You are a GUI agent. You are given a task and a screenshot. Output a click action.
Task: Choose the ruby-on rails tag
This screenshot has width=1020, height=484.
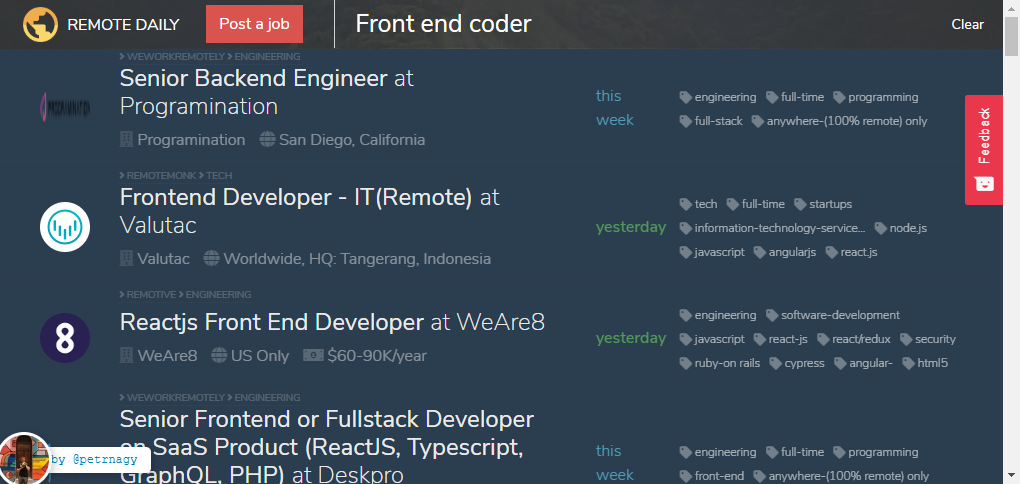(x=727, y=363)
